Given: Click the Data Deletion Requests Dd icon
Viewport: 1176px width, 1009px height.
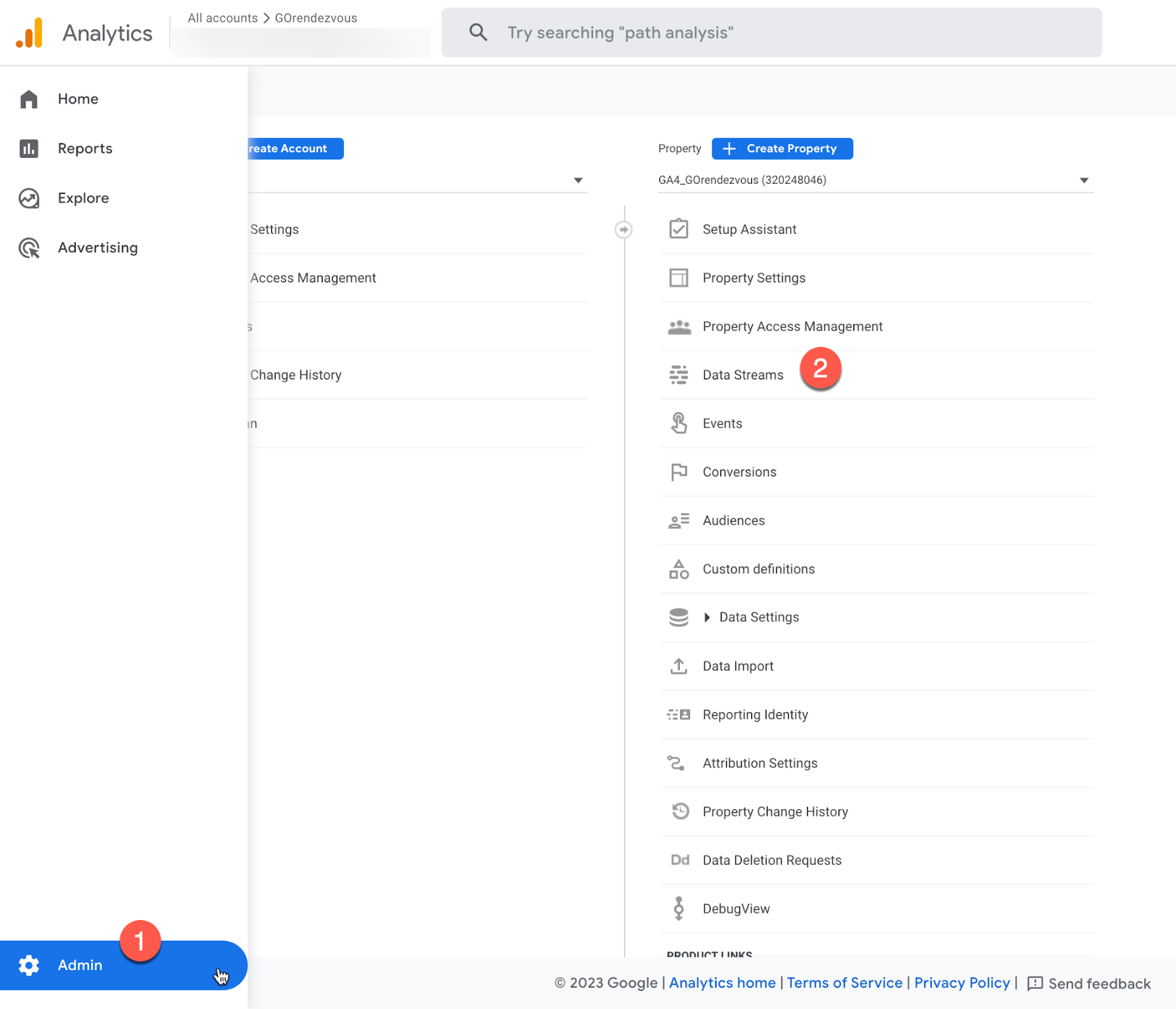Looking at the screenshot, I should 680,860.
